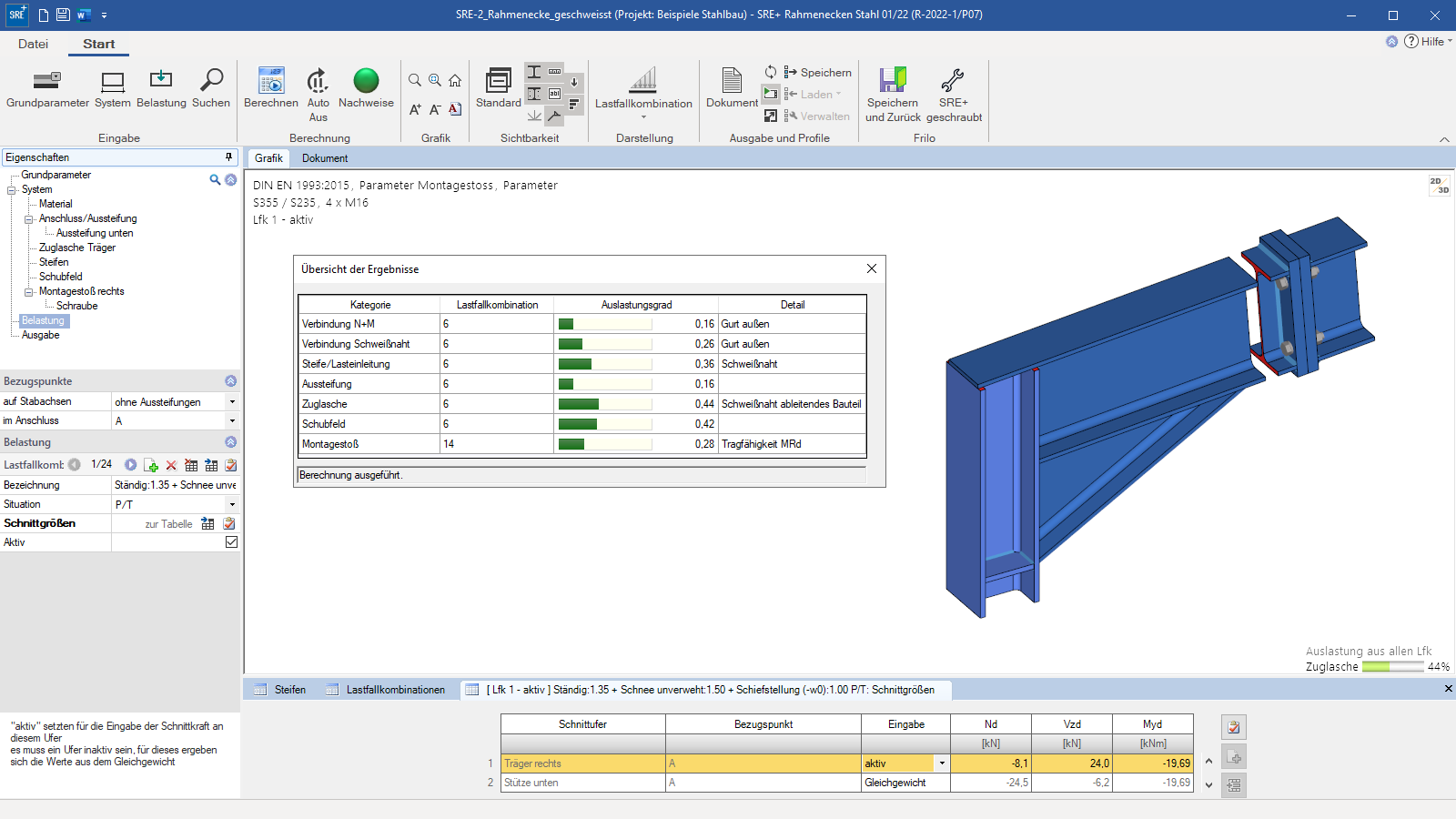The width and height of the screenshot is (1456, 819).
Task: Click the green play output icon
Action: [x=771, y=94]
